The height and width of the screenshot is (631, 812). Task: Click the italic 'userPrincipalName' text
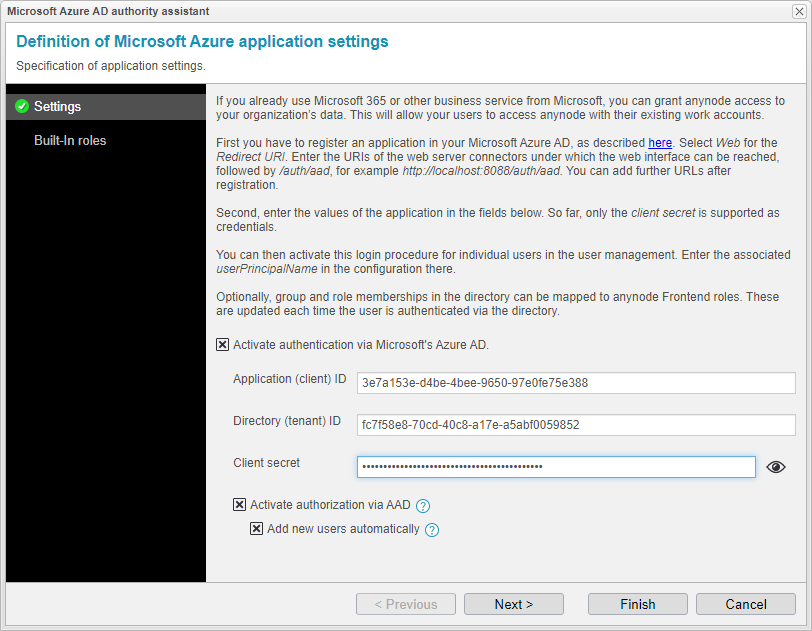pyautogui.click(x=267, y=269)
